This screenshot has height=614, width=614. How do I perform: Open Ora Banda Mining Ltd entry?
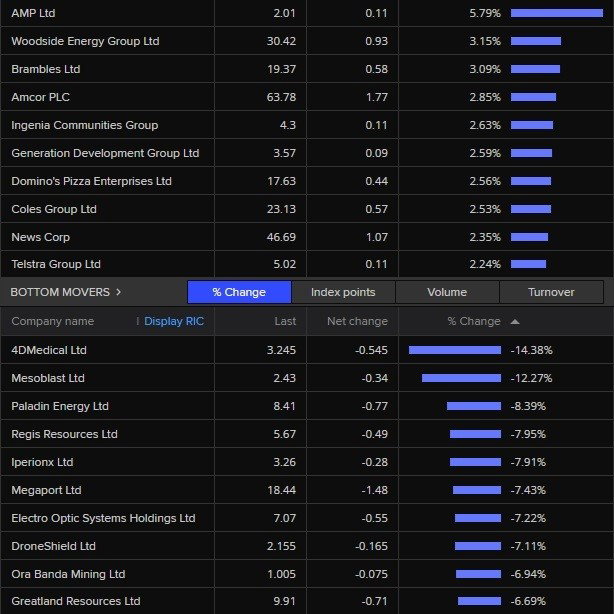coord(68,574)
